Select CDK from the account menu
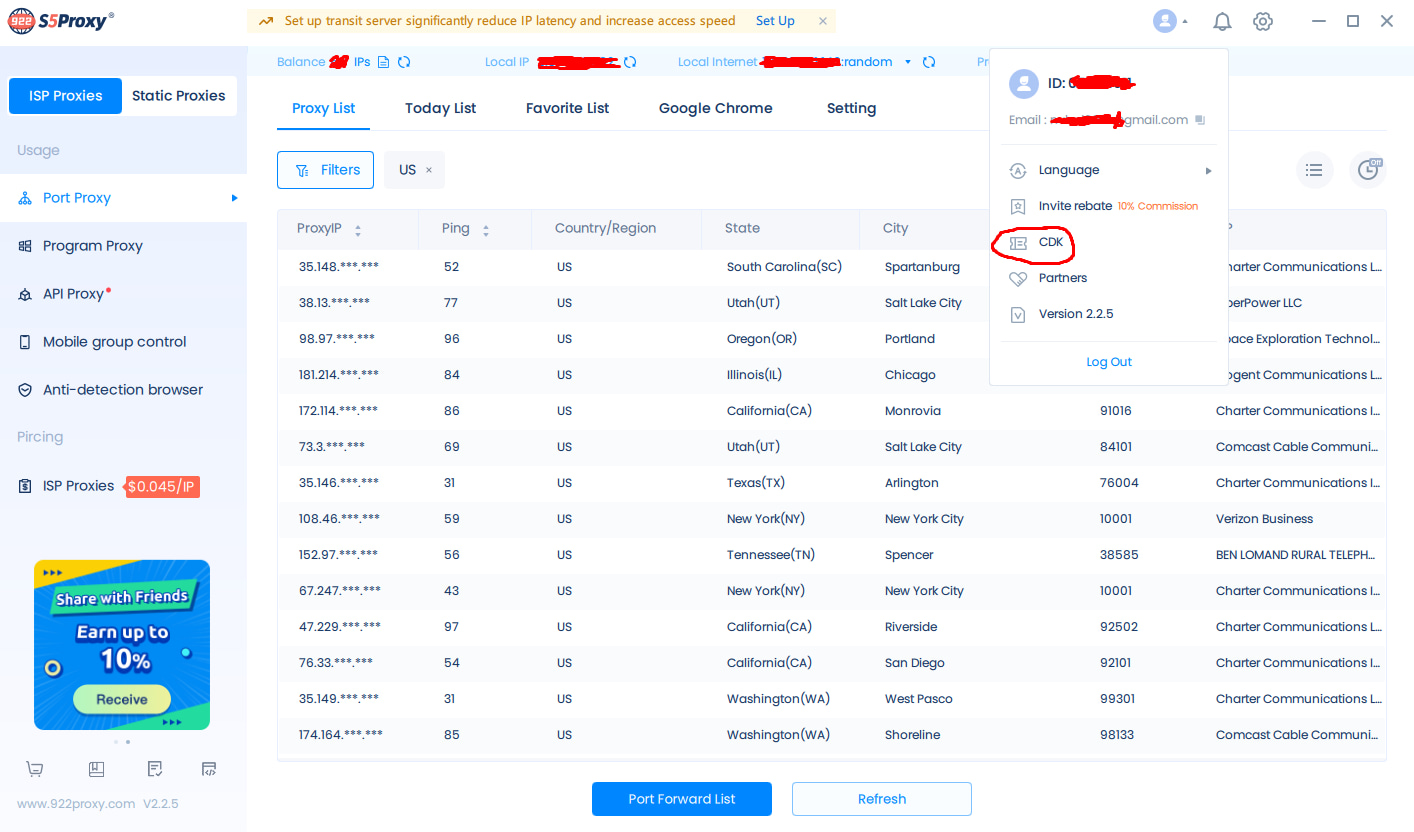 (1050, 242)
